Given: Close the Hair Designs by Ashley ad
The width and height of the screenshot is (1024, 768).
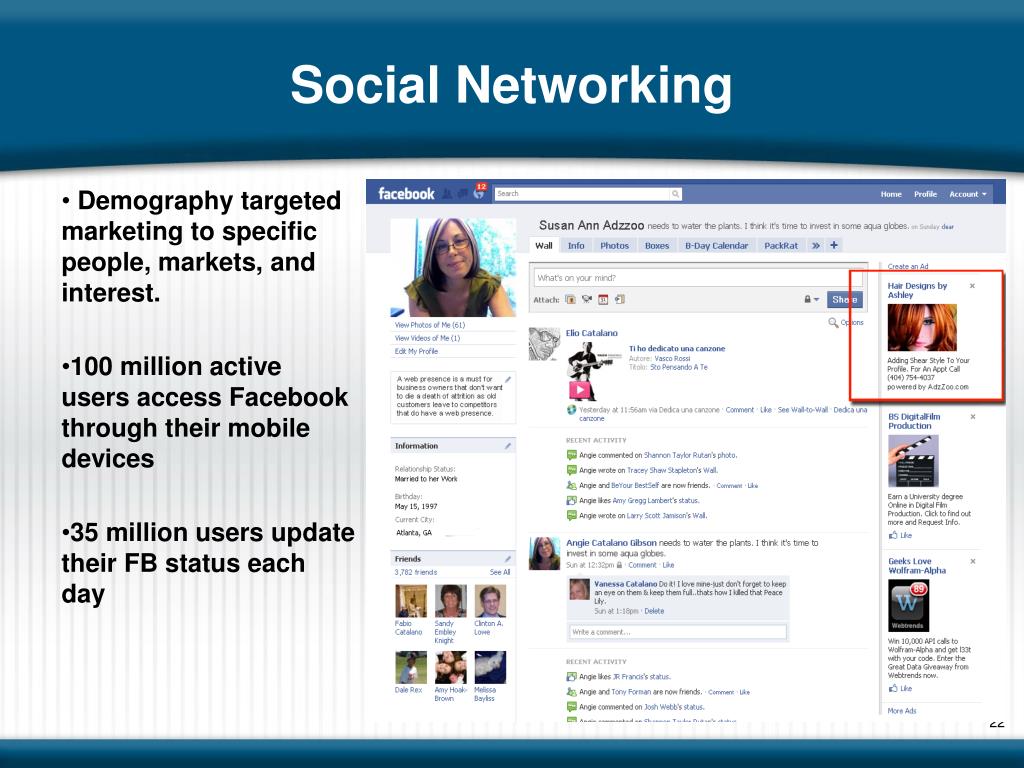Looking at the screenshot, I should [x=972, y=286].
